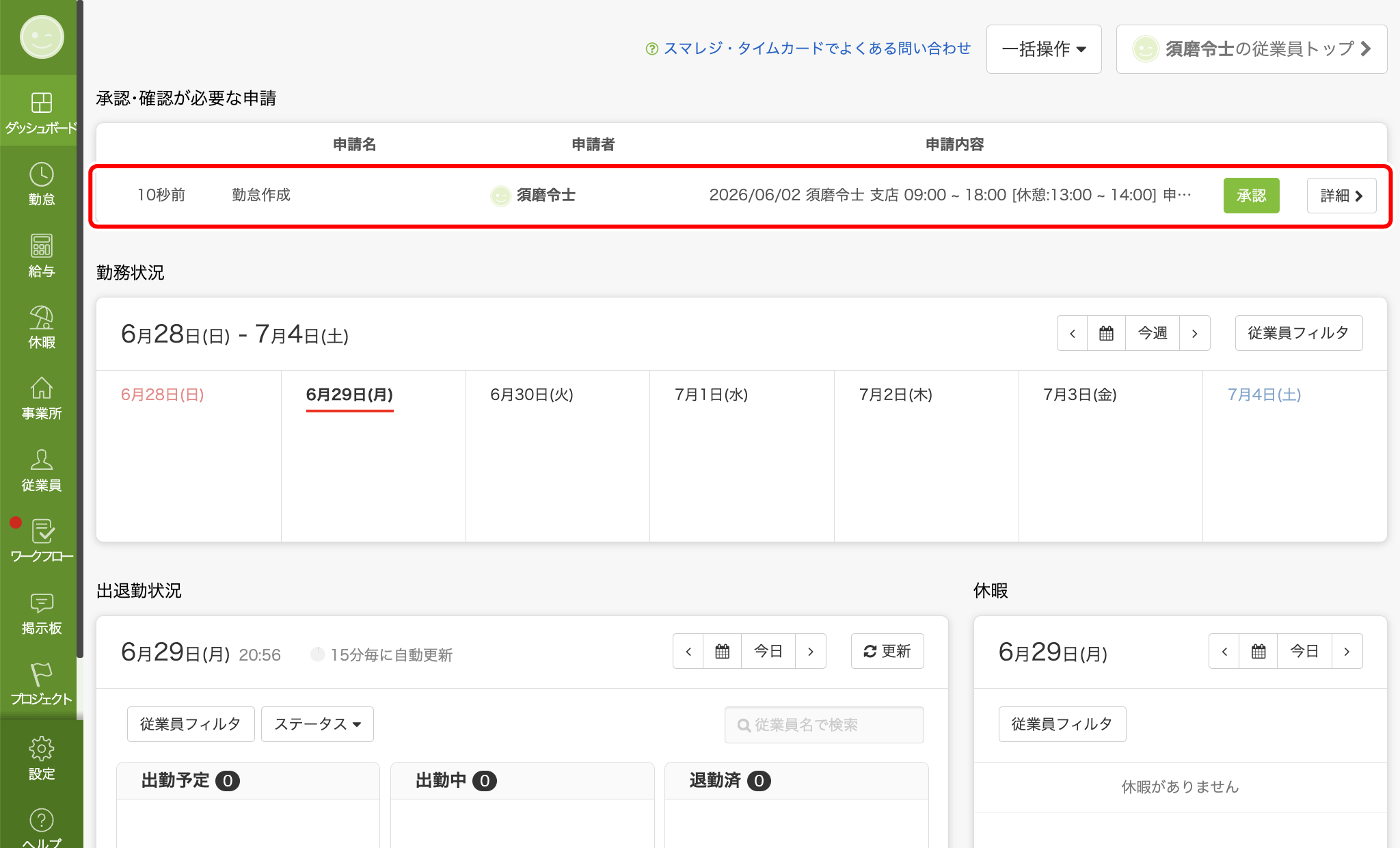This screenshot has width=1400, height=848.
Task: Open the ワークフロー icon with red badge
Action: pyautogui.click(x=41, y=541)
